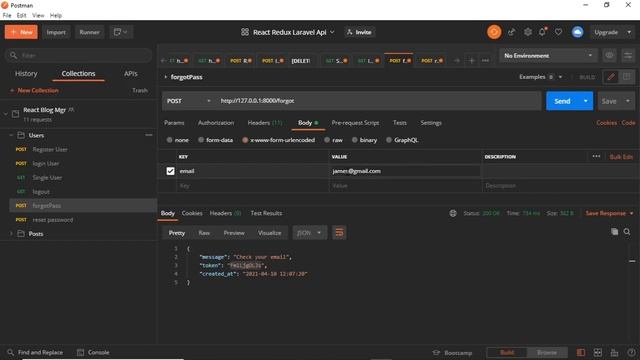Open the JSON format dropdown
This screenshot has width=640, height=360.
click(x=309, y=233)
